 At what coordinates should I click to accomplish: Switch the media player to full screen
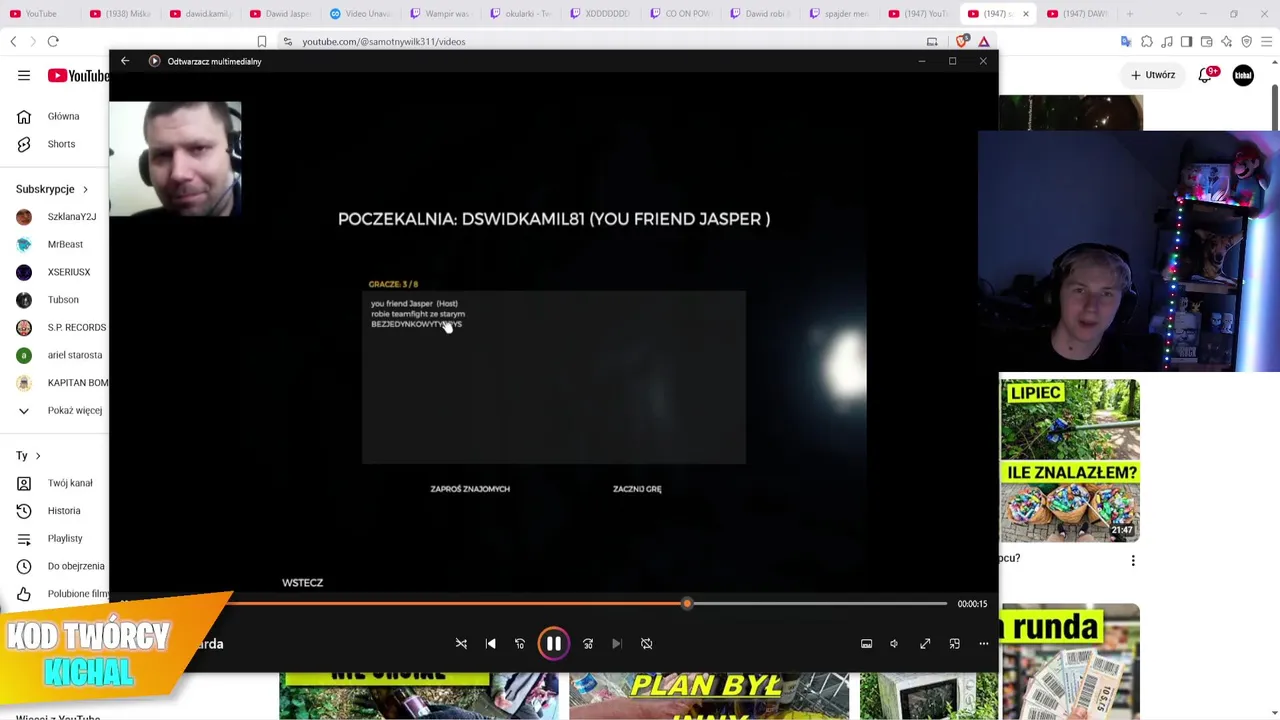(925, 644)
